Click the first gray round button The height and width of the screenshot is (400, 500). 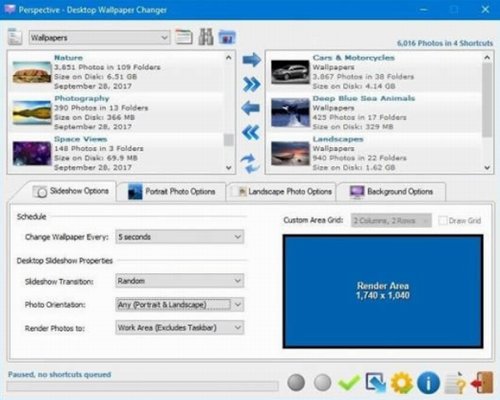(x=296, y=382)
